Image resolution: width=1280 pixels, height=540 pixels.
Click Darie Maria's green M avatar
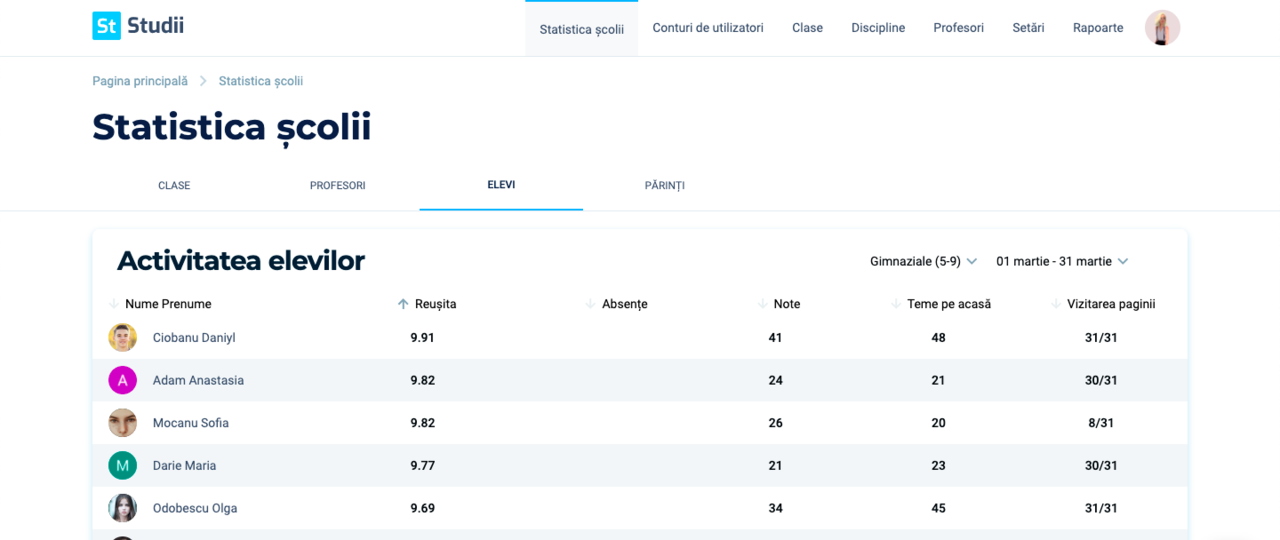pyautogui.click(x=122, y=466)
